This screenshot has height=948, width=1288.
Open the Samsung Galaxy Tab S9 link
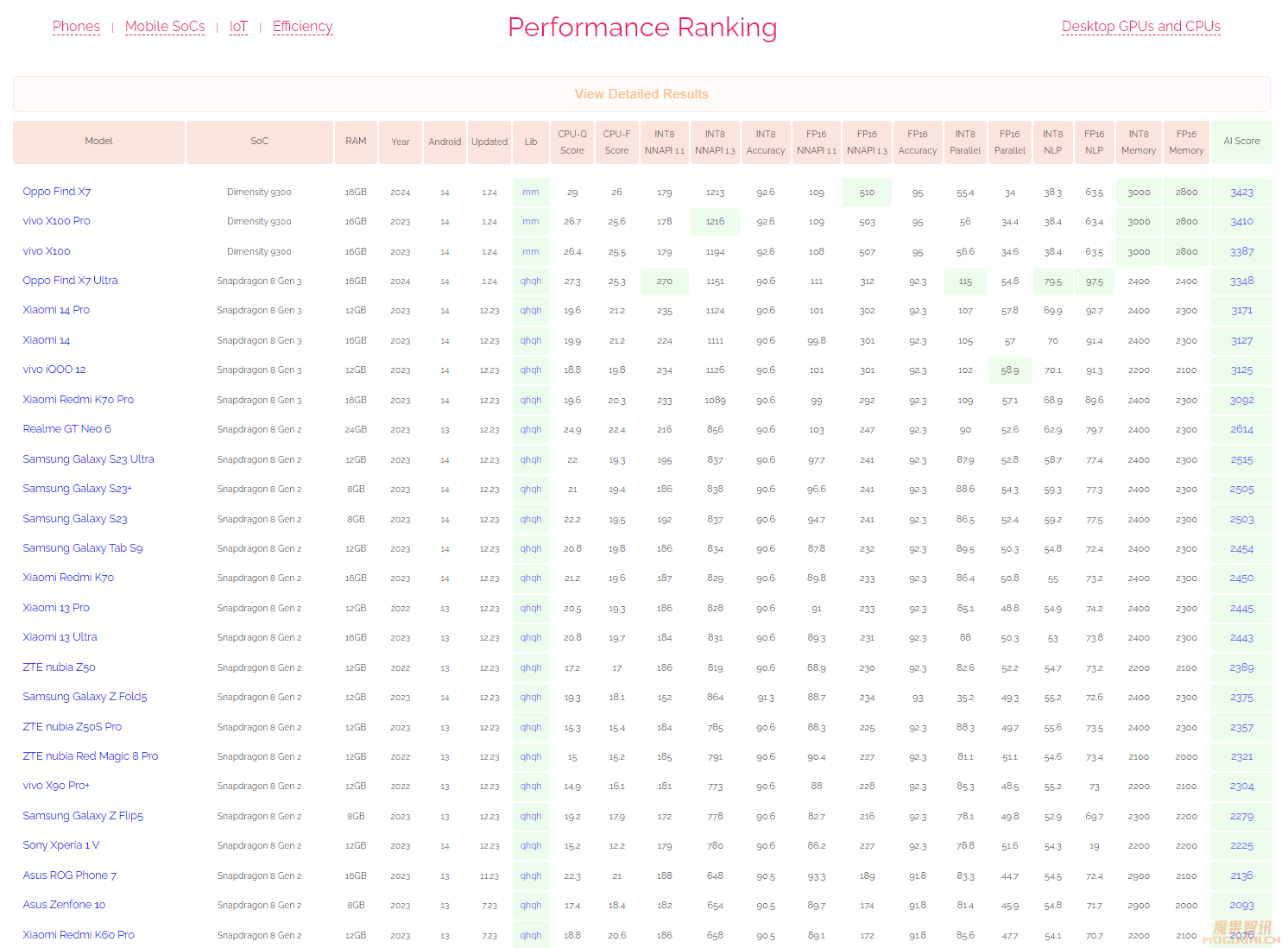tap(83, 548)
